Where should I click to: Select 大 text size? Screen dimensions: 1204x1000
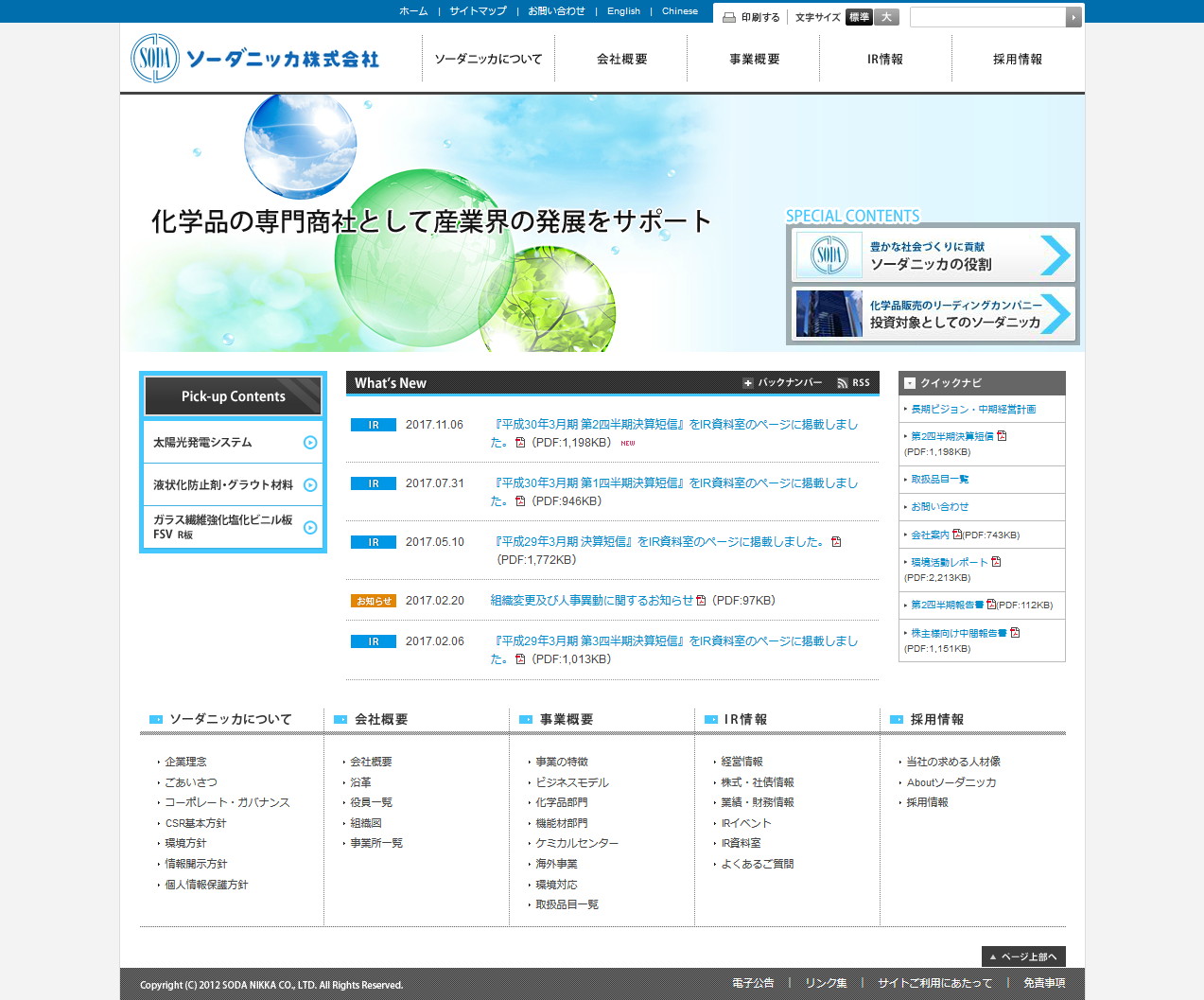[x=886, y=17]
